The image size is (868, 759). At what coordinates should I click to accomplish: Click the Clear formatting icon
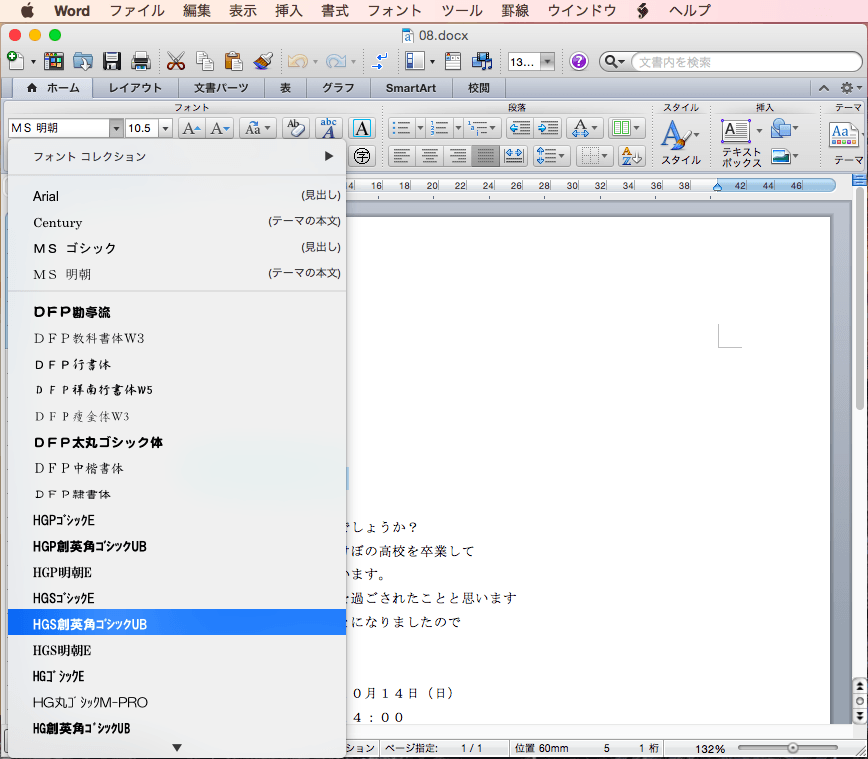296,128
